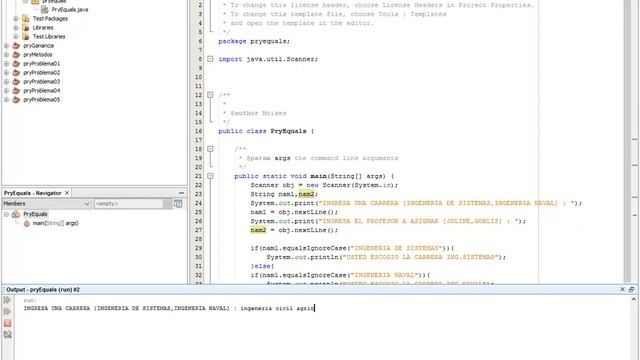The width and height of the screenshot is (640, 360).
Task: Select the PryEquals.java file icon
Action: pyautogui.click(x=45, y=9)
